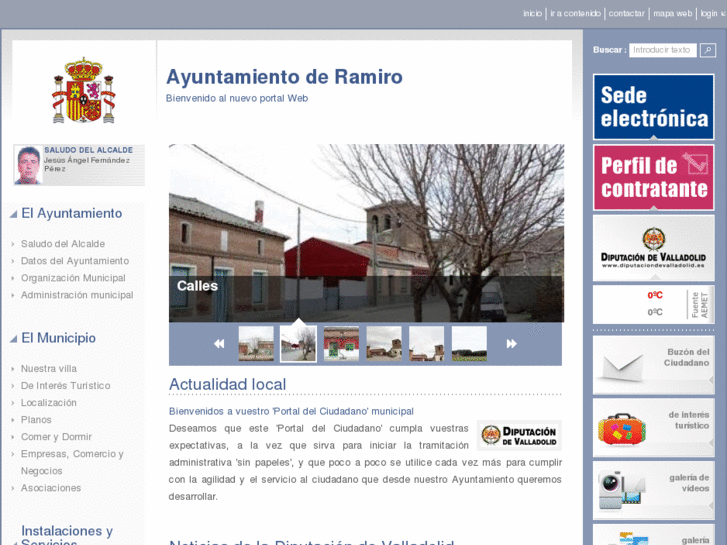Click the AEMET temperature weather widget
The width and height of the screenshot is (727, 545).
(x=653, y=304)
